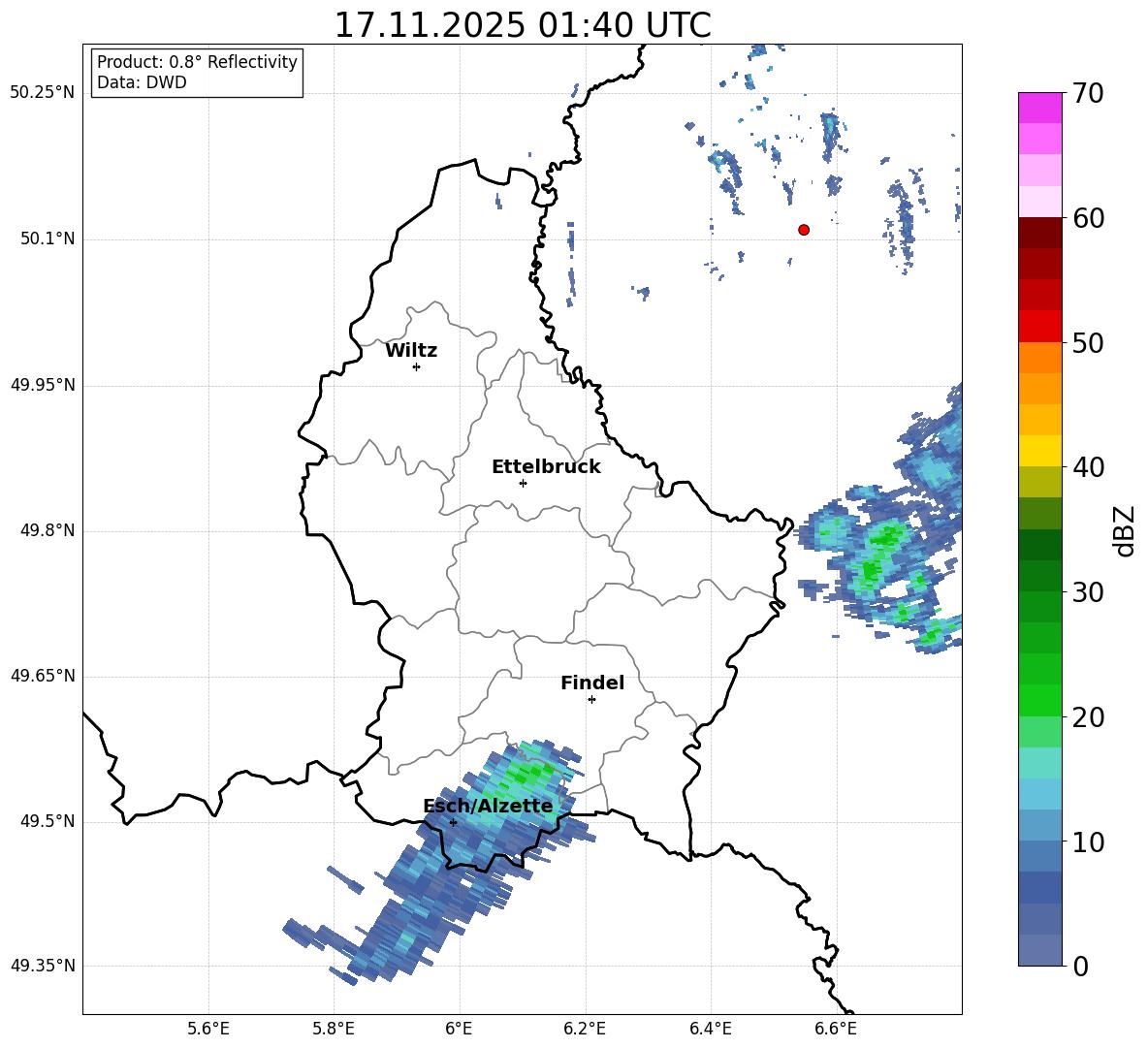Click the Esch/Alzette station cross marker
The image size is (1148, 1048).
pyautogui.click(x=453, y=822)
